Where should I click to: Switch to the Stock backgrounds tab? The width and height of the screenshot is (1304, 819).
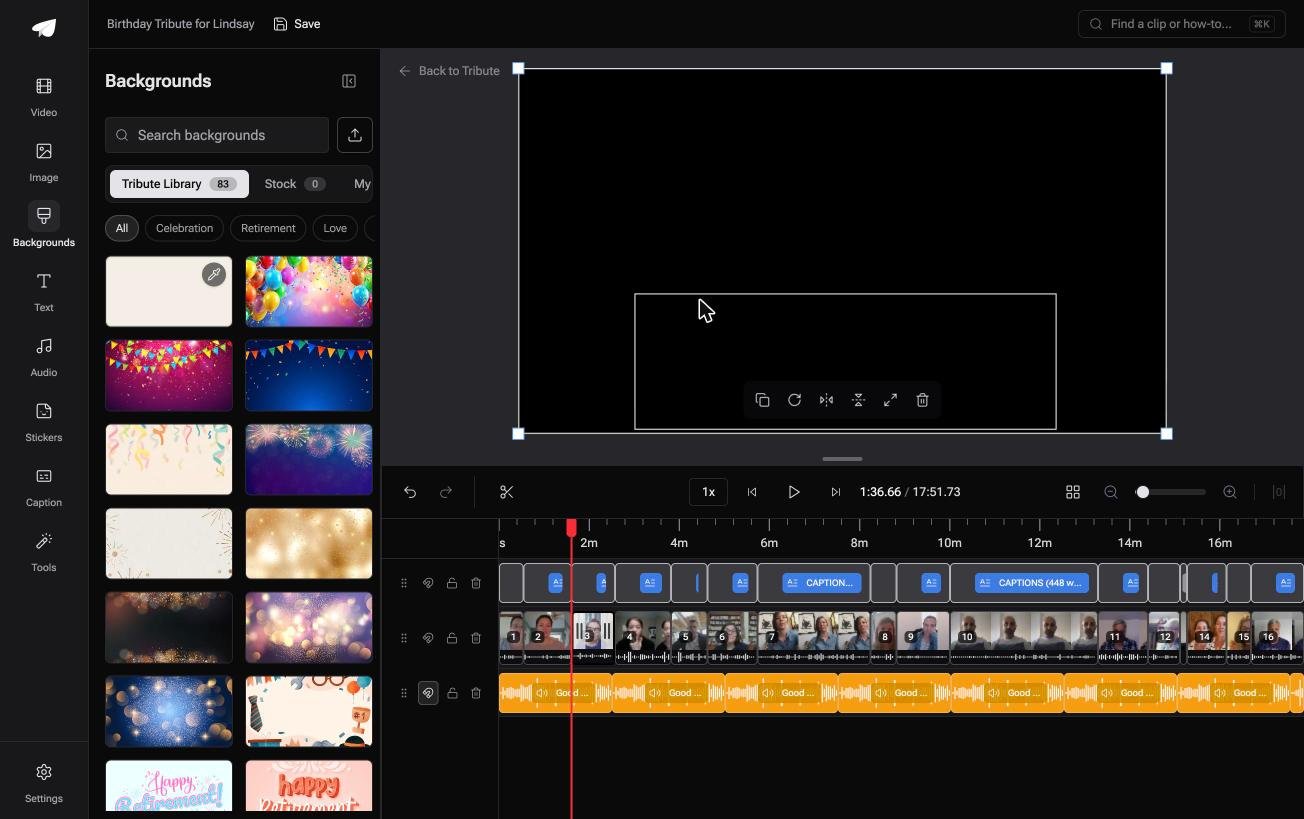point(294,184)
